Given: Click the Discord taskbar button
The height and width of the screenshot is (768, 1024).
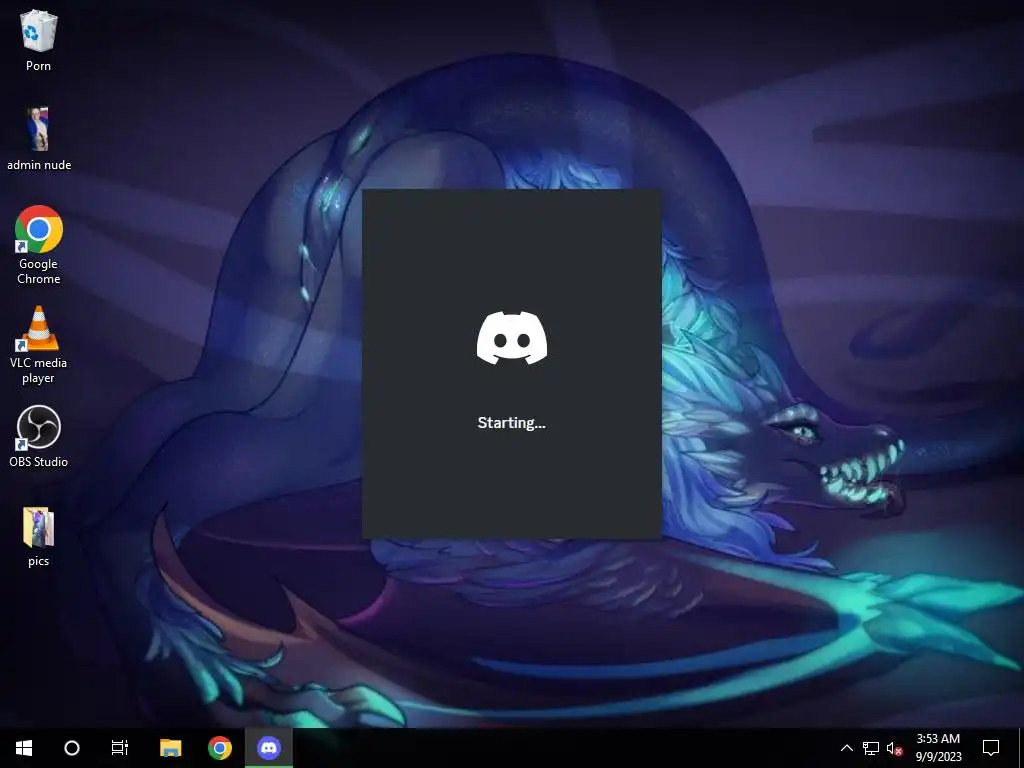Looking at the screenshot, I should 269,748.
